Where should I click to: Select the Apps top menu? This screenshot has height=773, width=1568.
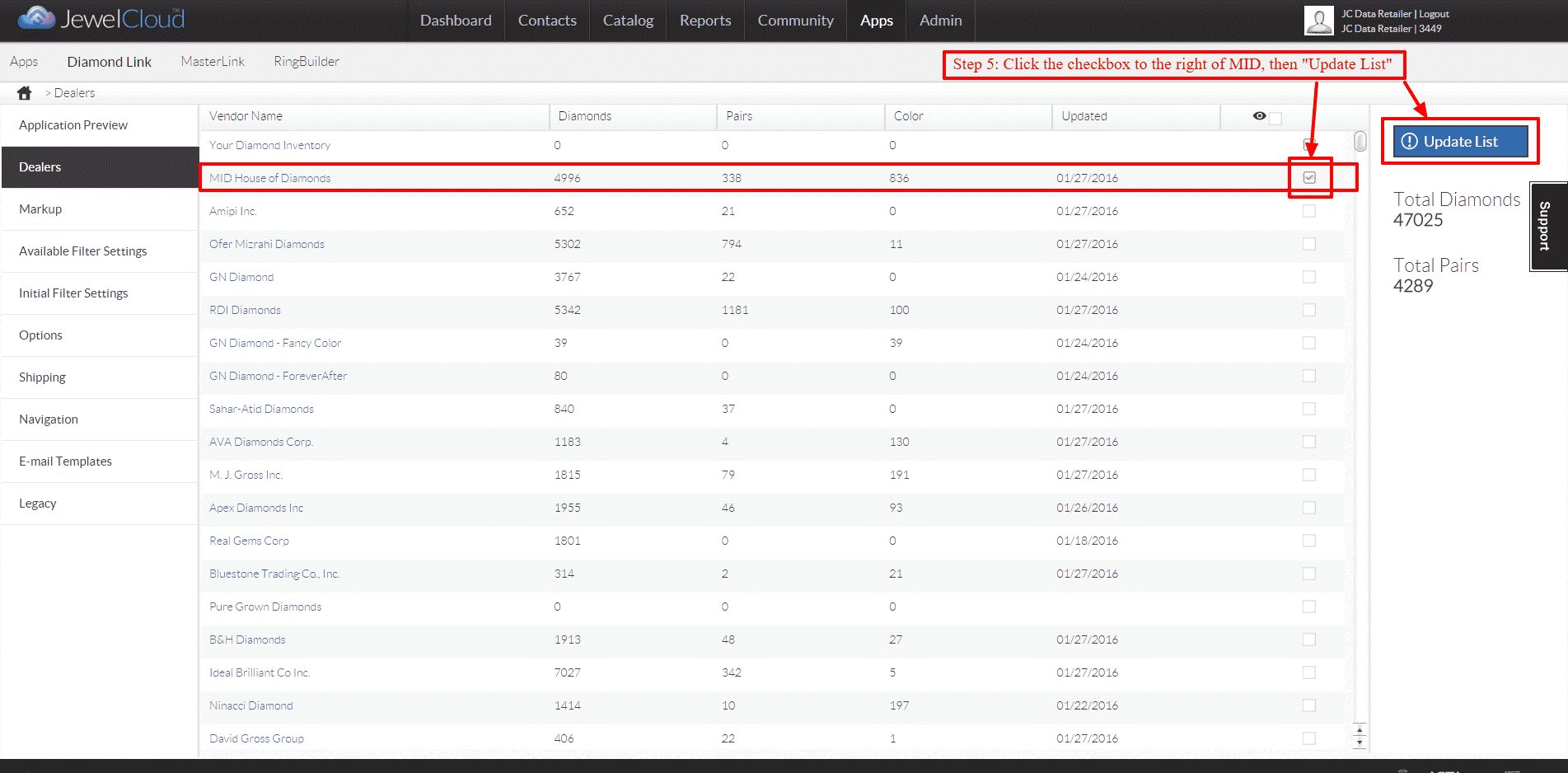point(877,21)
